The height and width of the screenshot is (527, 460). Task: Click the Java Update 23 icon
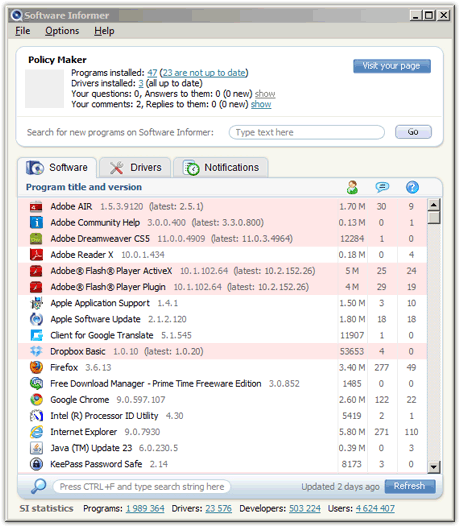[x=36, y=448]
